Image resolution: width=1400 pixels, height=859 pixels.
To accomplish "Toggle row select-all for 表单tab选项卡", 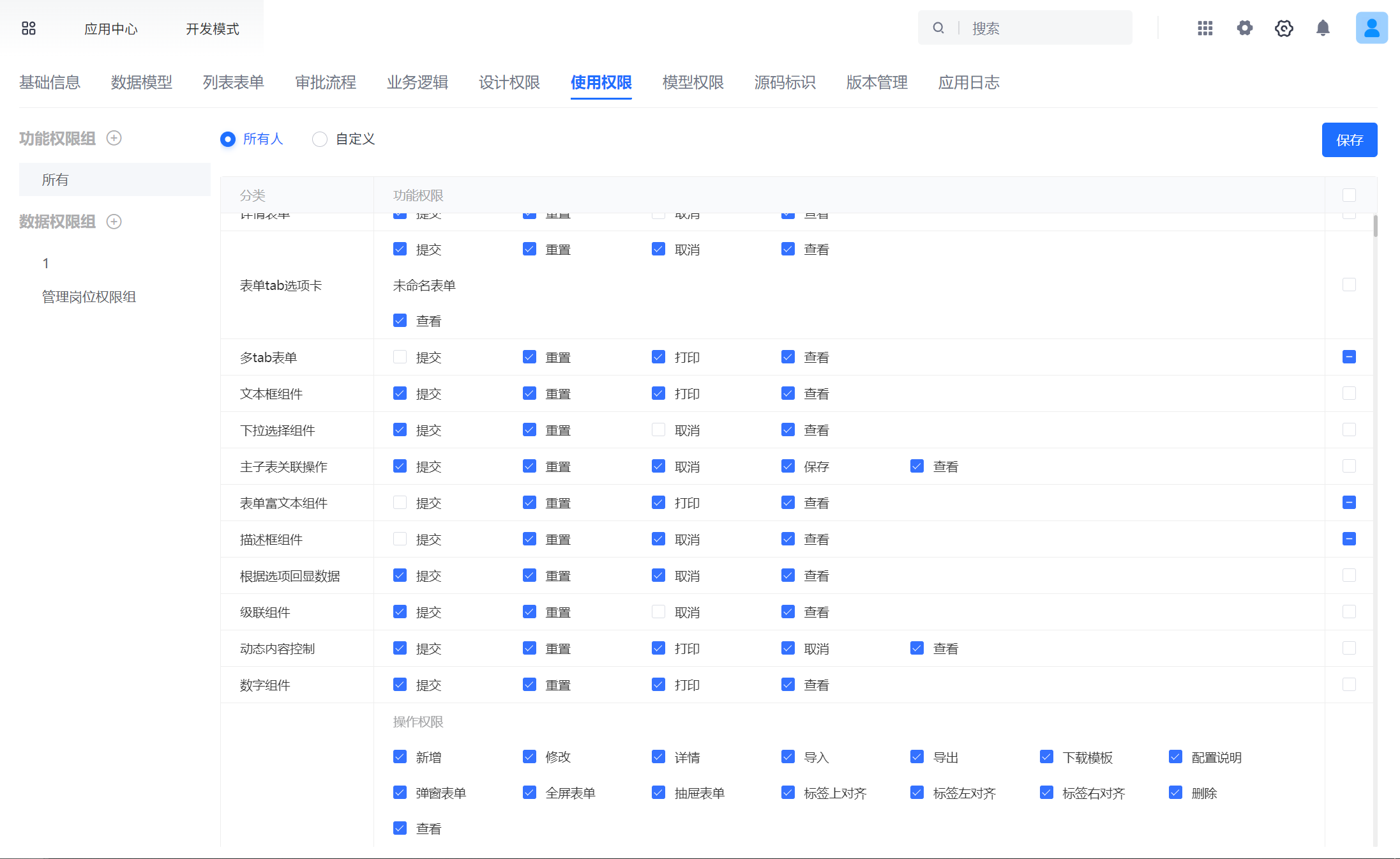I will 1350,284.
